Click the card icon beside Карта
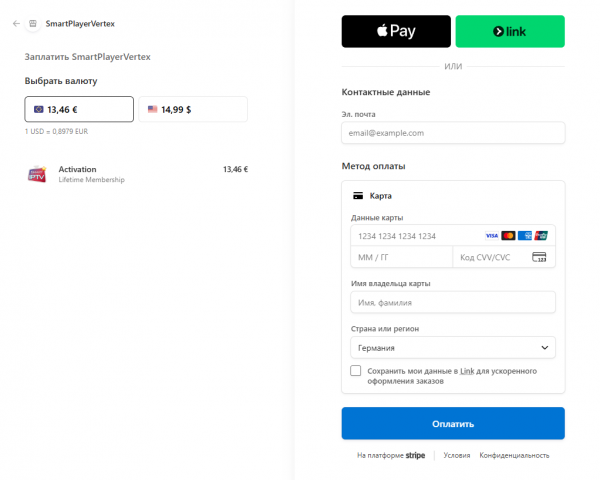Image resolution: width=600 pixels, height=480 pixels. point(358,196)
